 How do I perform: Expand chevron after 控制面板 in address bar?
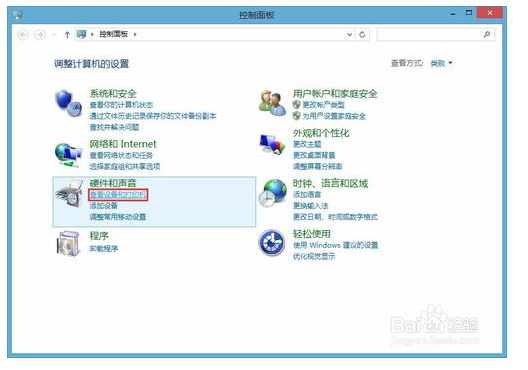pyautogui.click(x=135, y=34)
